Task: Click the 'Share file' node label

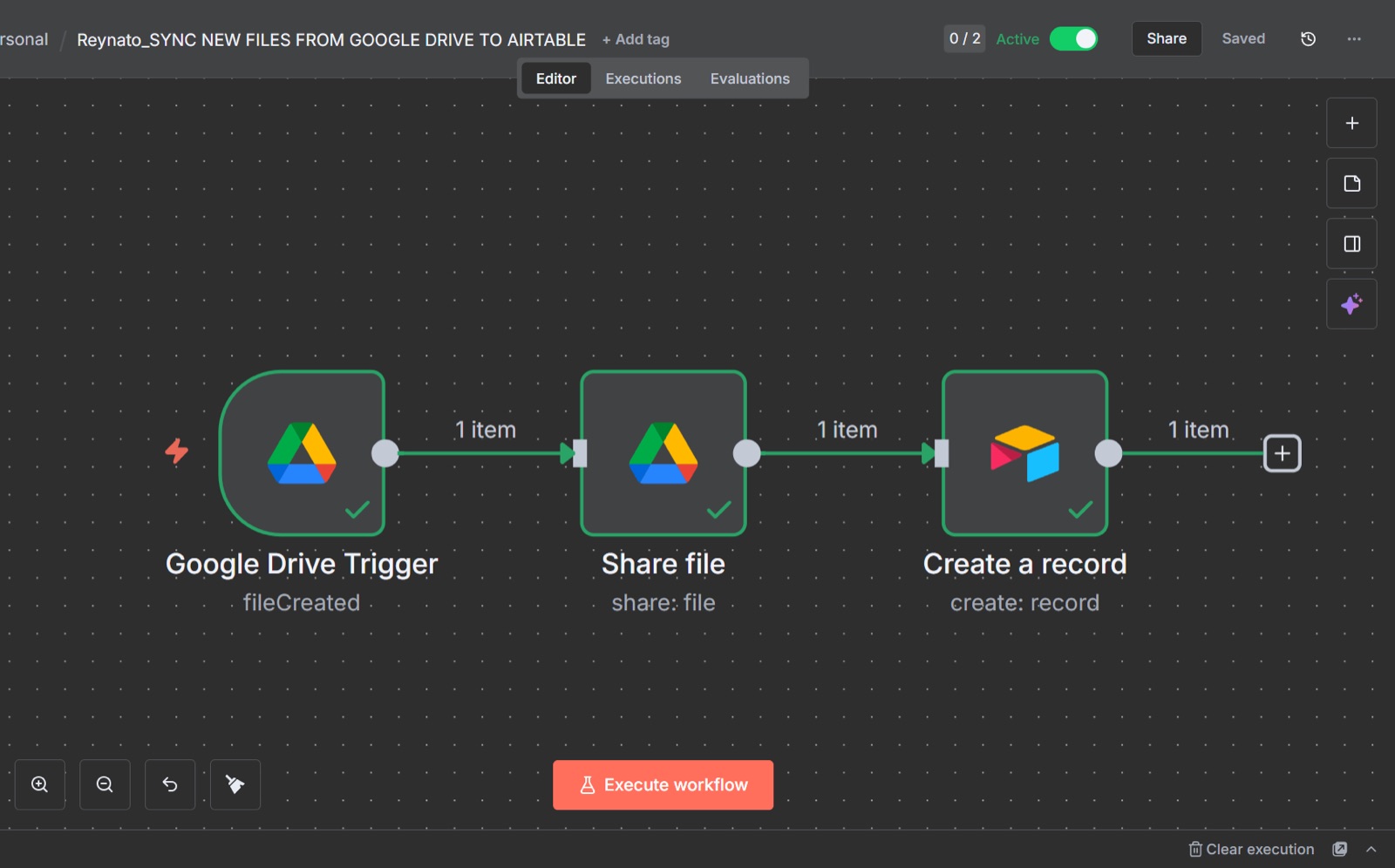Action: point(663,564)
